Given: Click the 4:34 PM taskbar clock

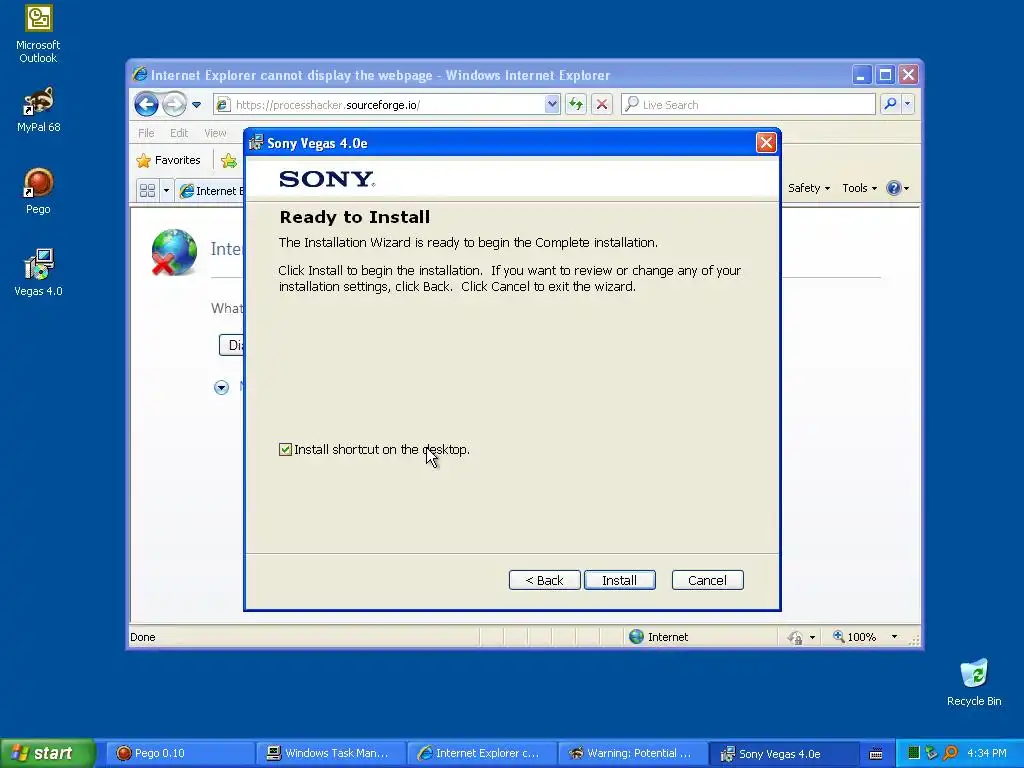Looking at the screenshot, I should (x=986, y=754).
